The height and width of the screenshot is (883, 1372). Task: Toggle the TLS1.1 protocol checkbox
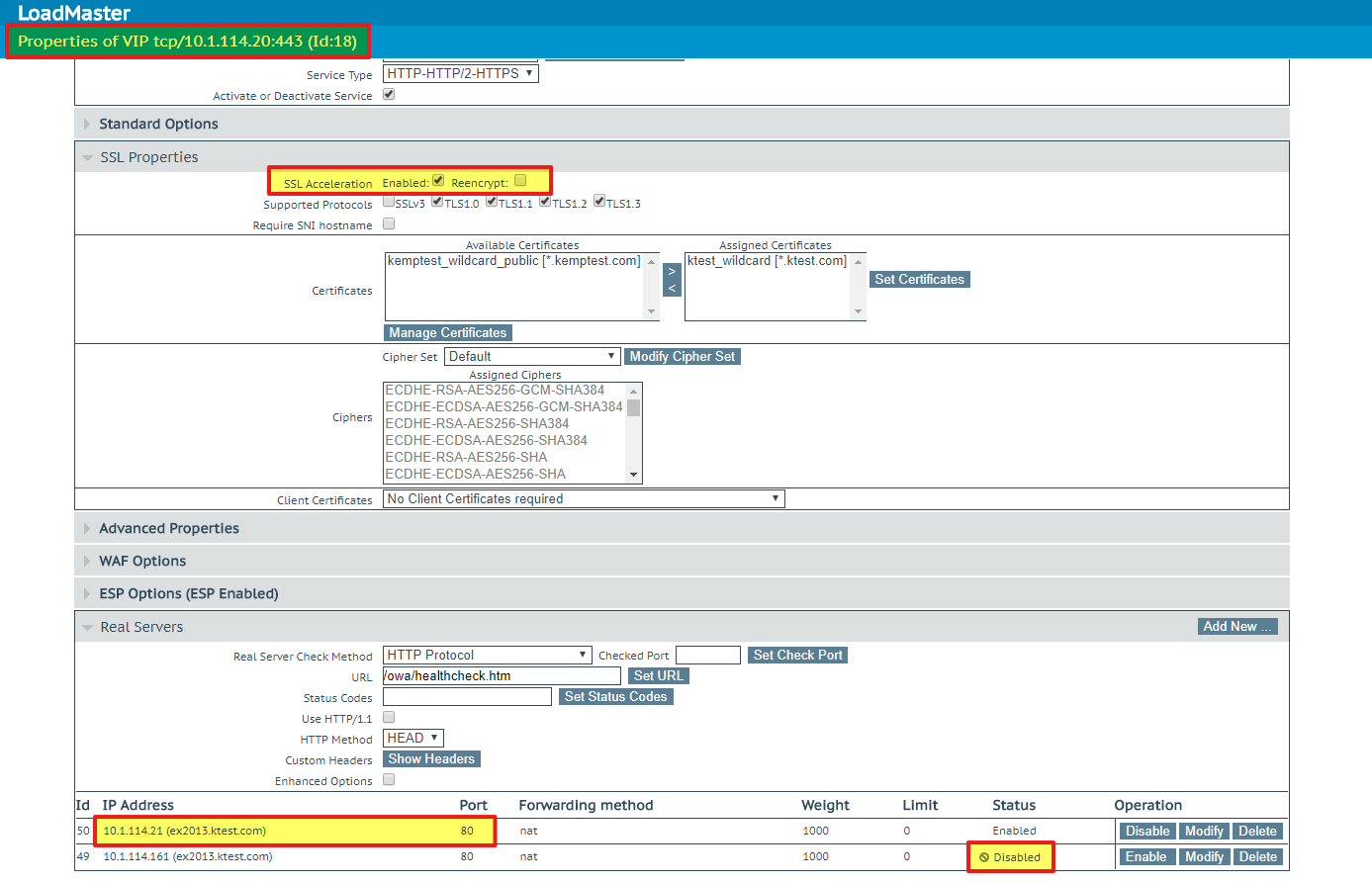(x=492, y=202)
